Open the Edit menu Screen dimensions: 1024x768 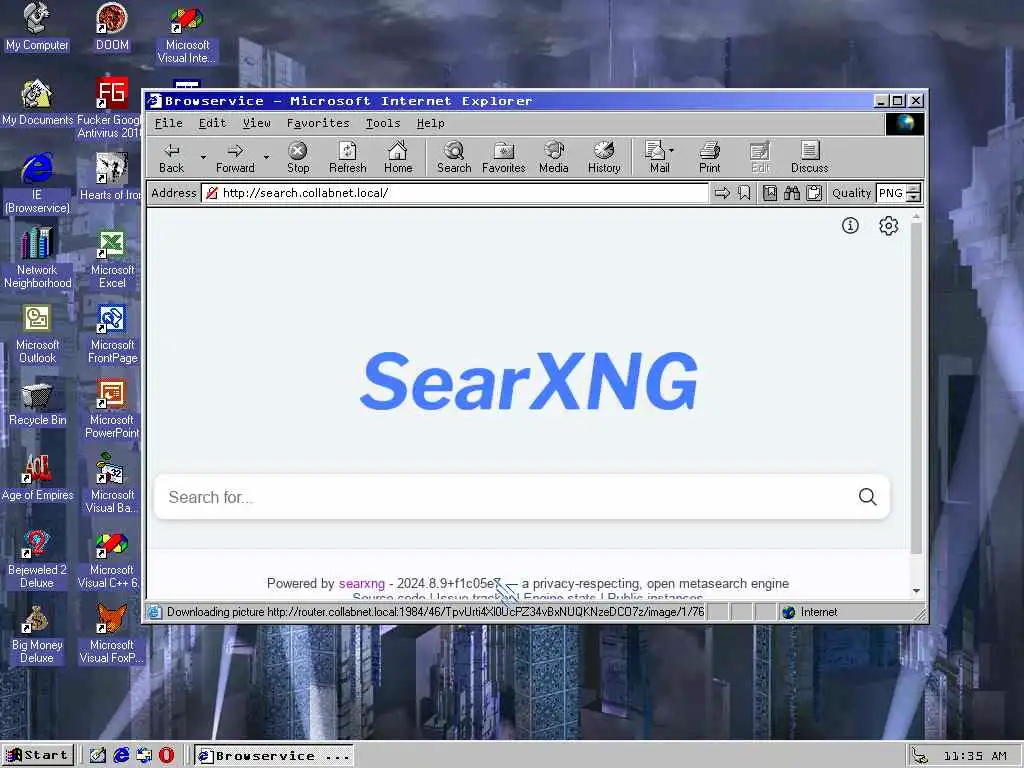212,123
